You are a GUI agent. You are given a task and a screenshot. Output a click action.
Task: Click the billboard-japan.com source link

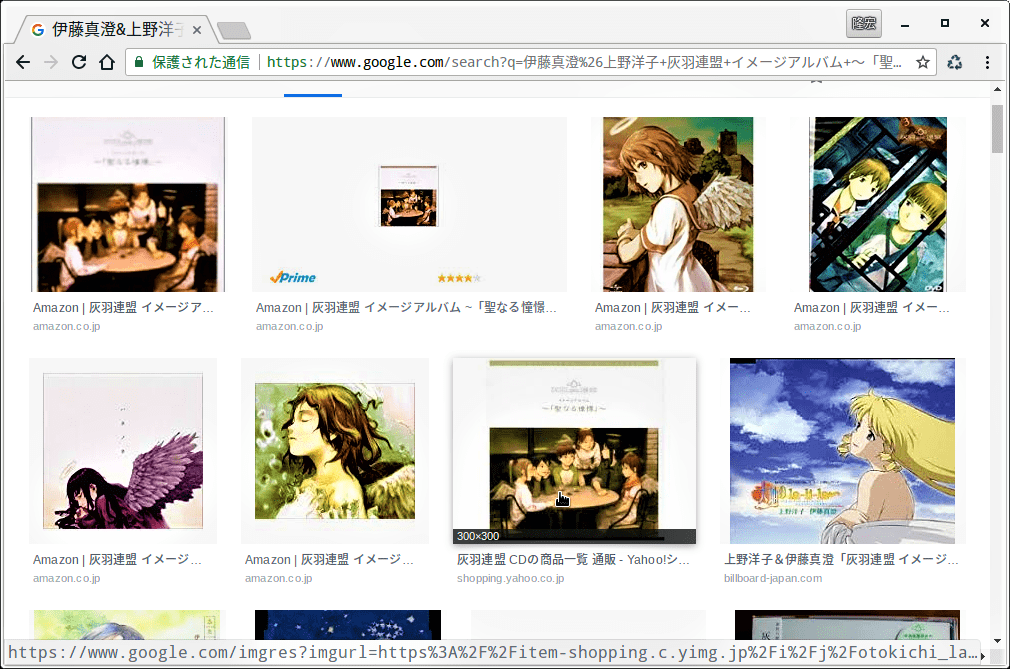click(773, 578)
